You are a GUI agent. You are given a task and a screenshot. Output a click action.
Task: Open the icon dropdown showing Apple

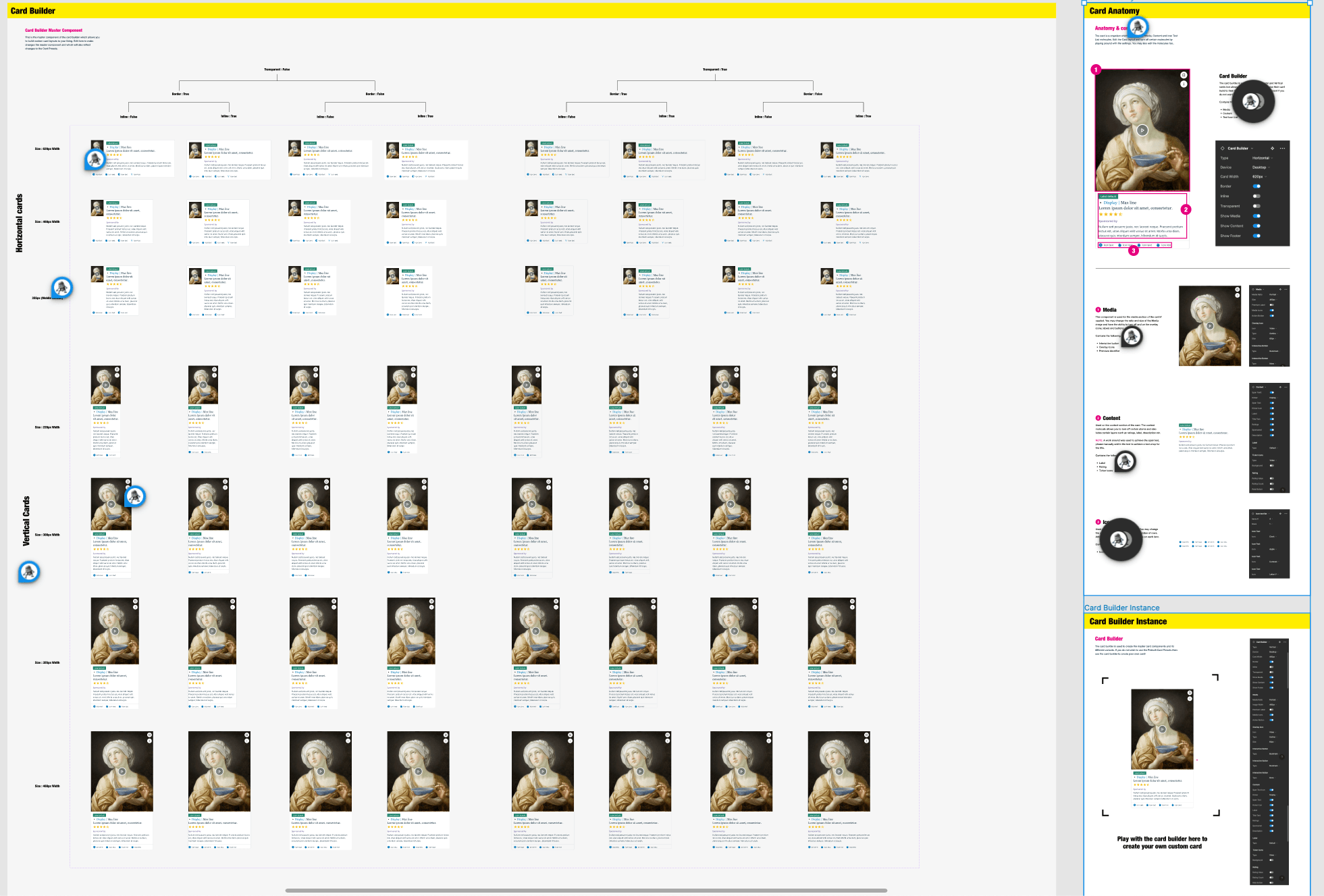[x=1273, y=549]
